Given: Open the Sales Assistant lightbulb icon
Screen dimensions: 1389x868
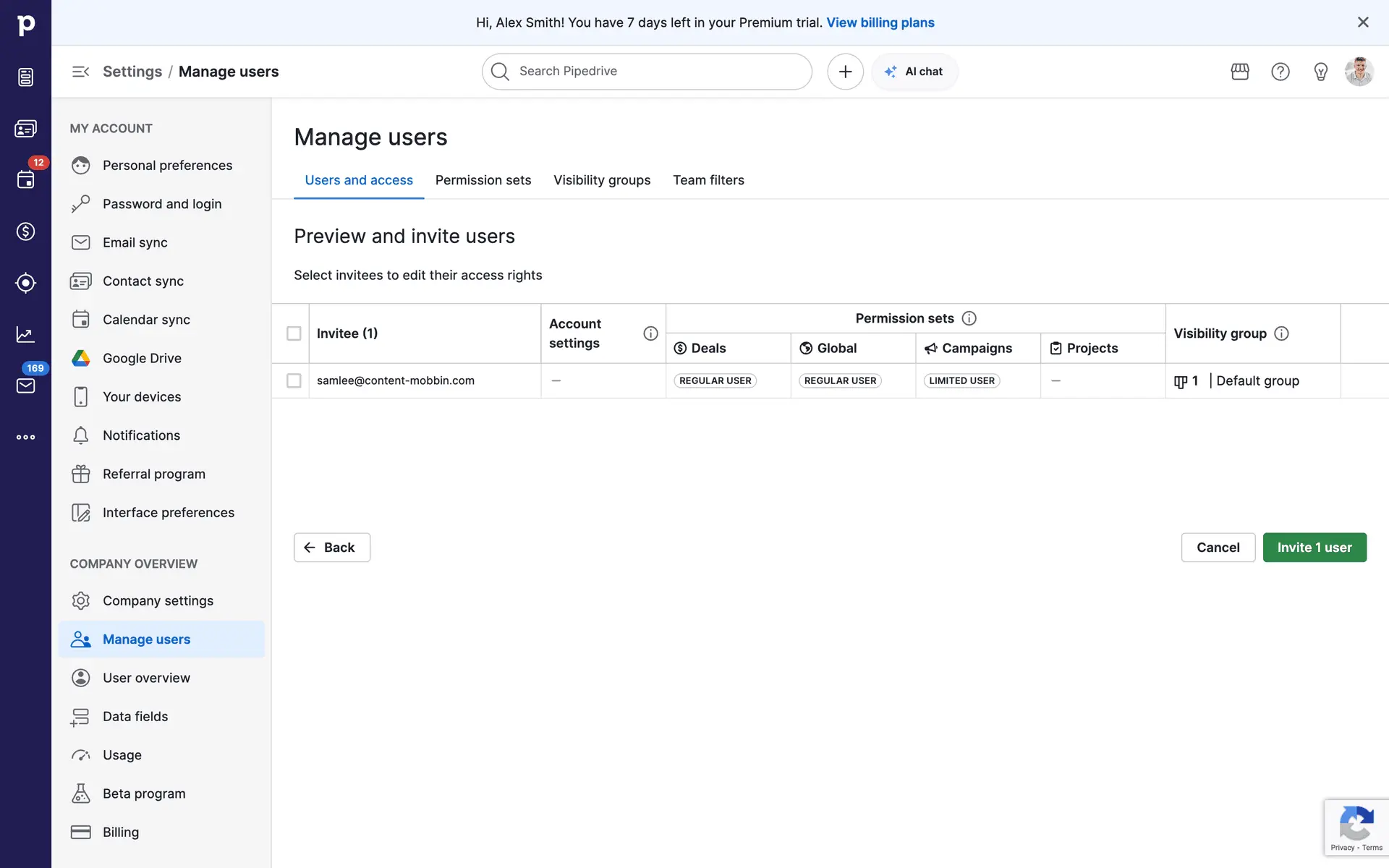Looking at the screenshot, I should point(1320,72).
